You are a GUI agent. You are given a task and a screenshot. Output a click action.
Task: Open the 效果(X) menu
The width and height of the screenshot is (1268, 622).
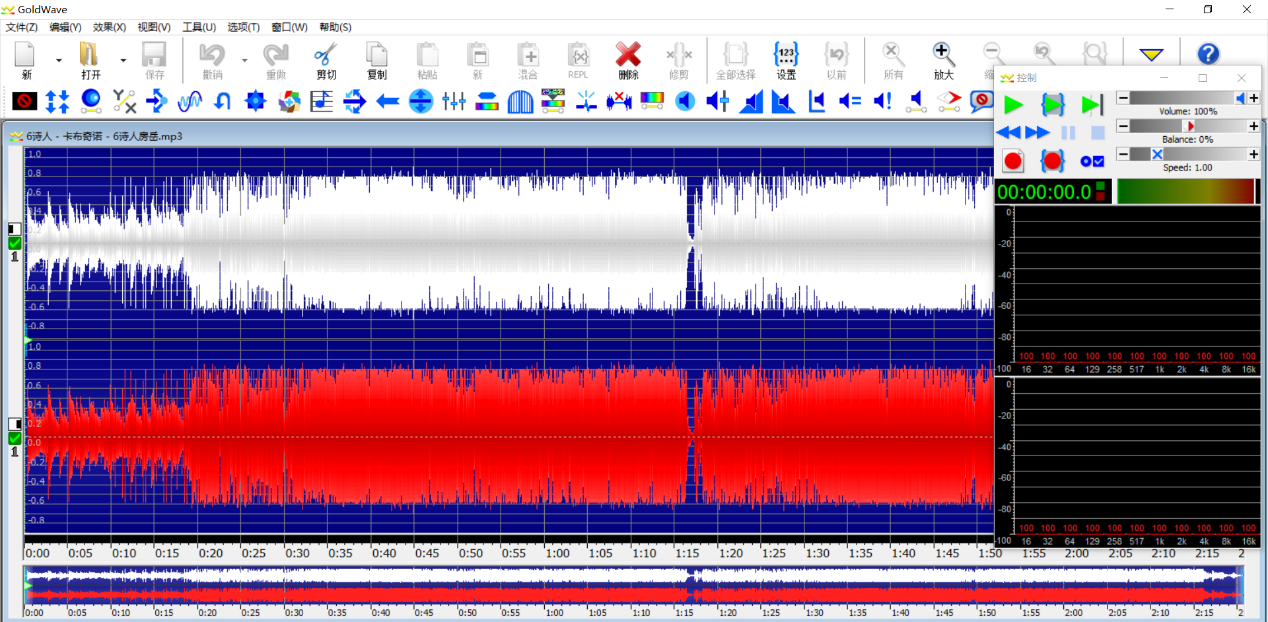pyautogui.click(x=109, y=27)
